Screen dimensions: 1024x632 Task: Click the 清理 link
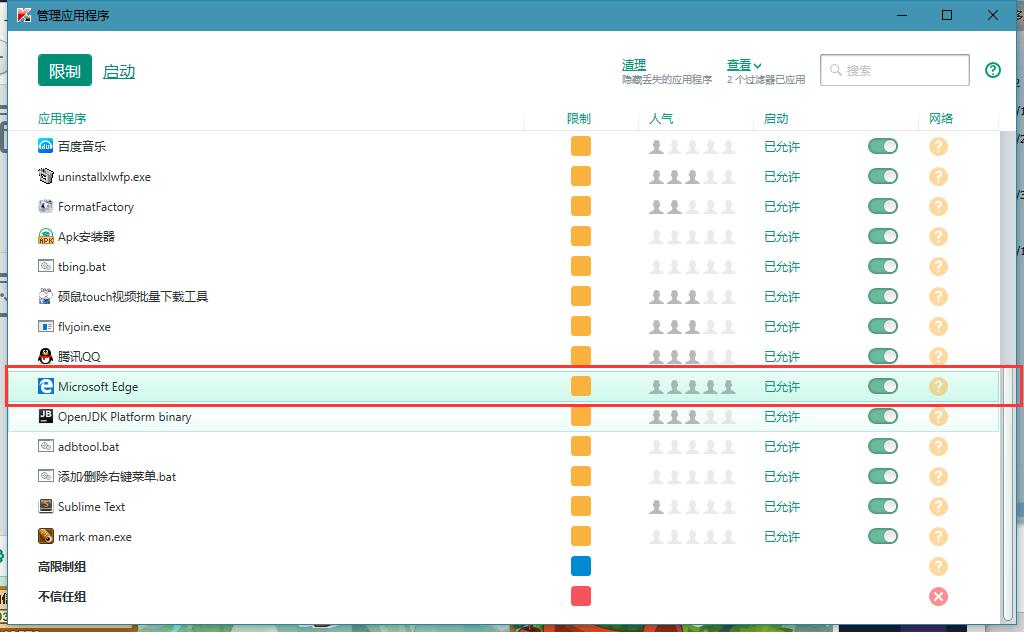point(633,65)
